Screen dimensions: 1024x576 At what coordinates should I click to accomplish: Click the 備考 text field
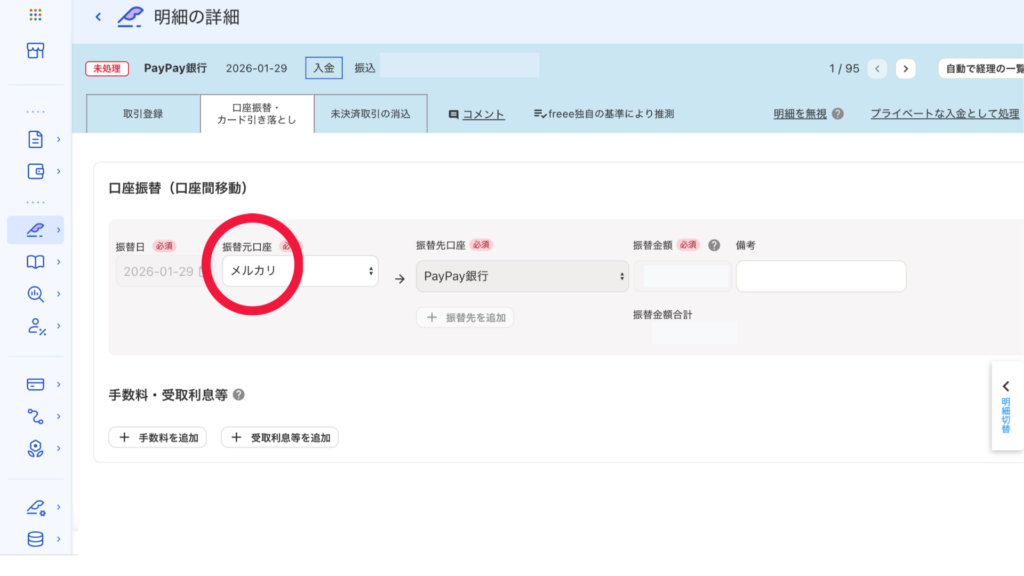pos(820,276)
